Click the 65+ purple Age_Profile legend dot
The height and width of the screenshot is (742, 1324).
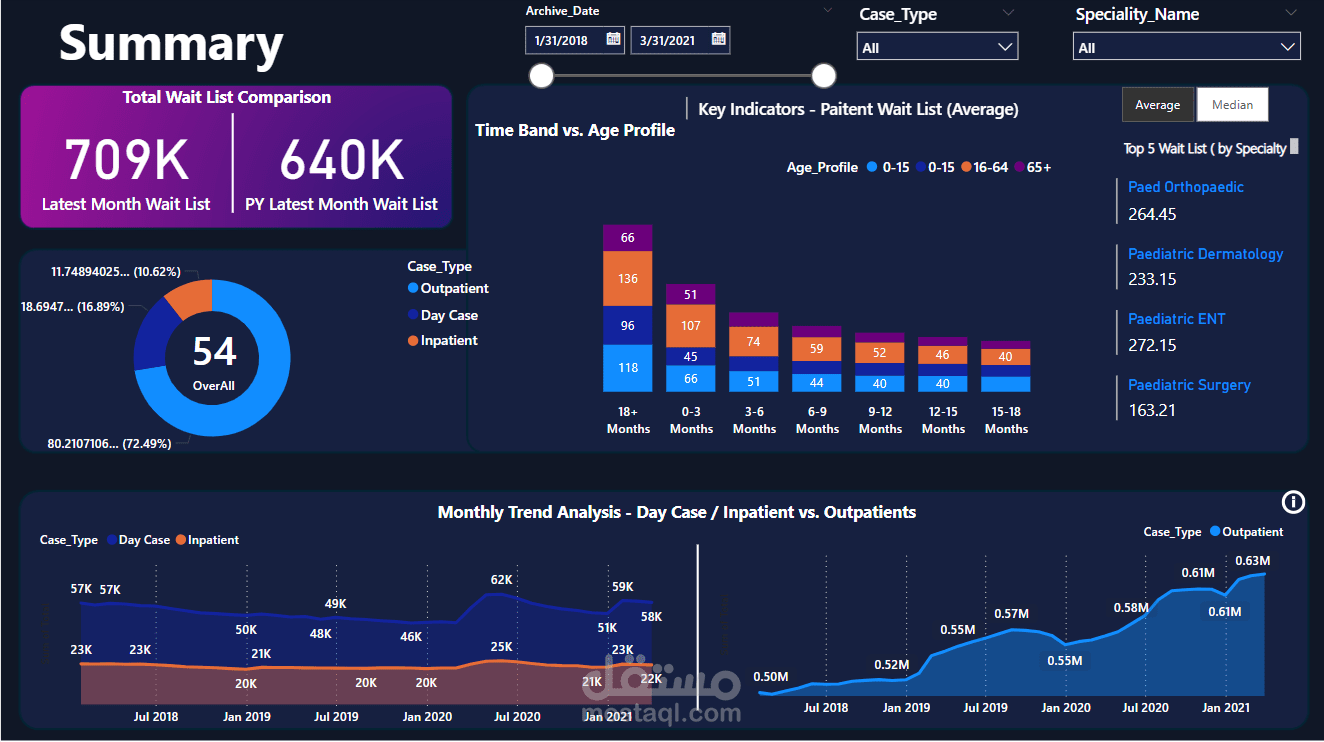(1020, 168)
